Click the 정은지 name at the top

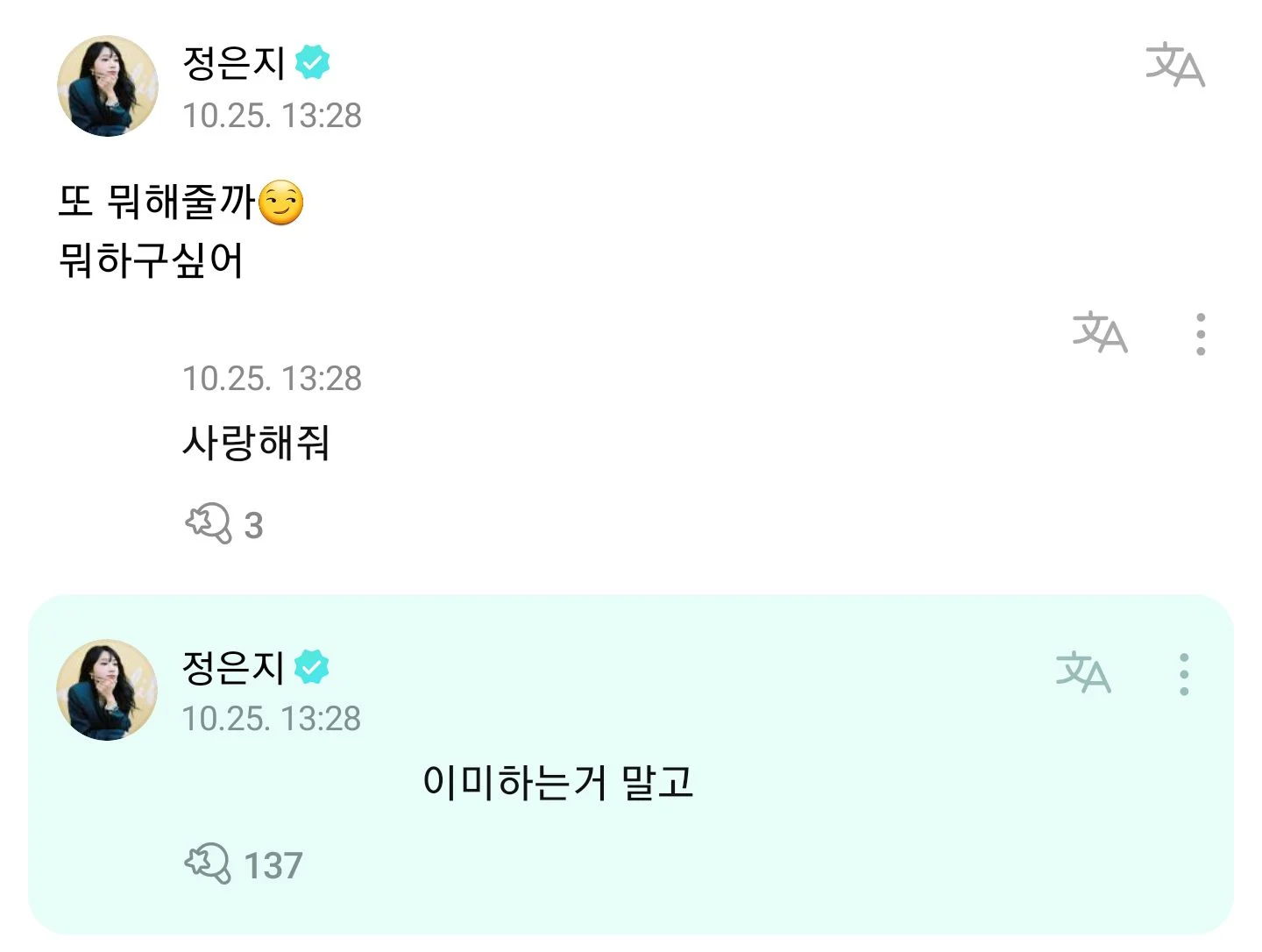[x=233, y=60]
